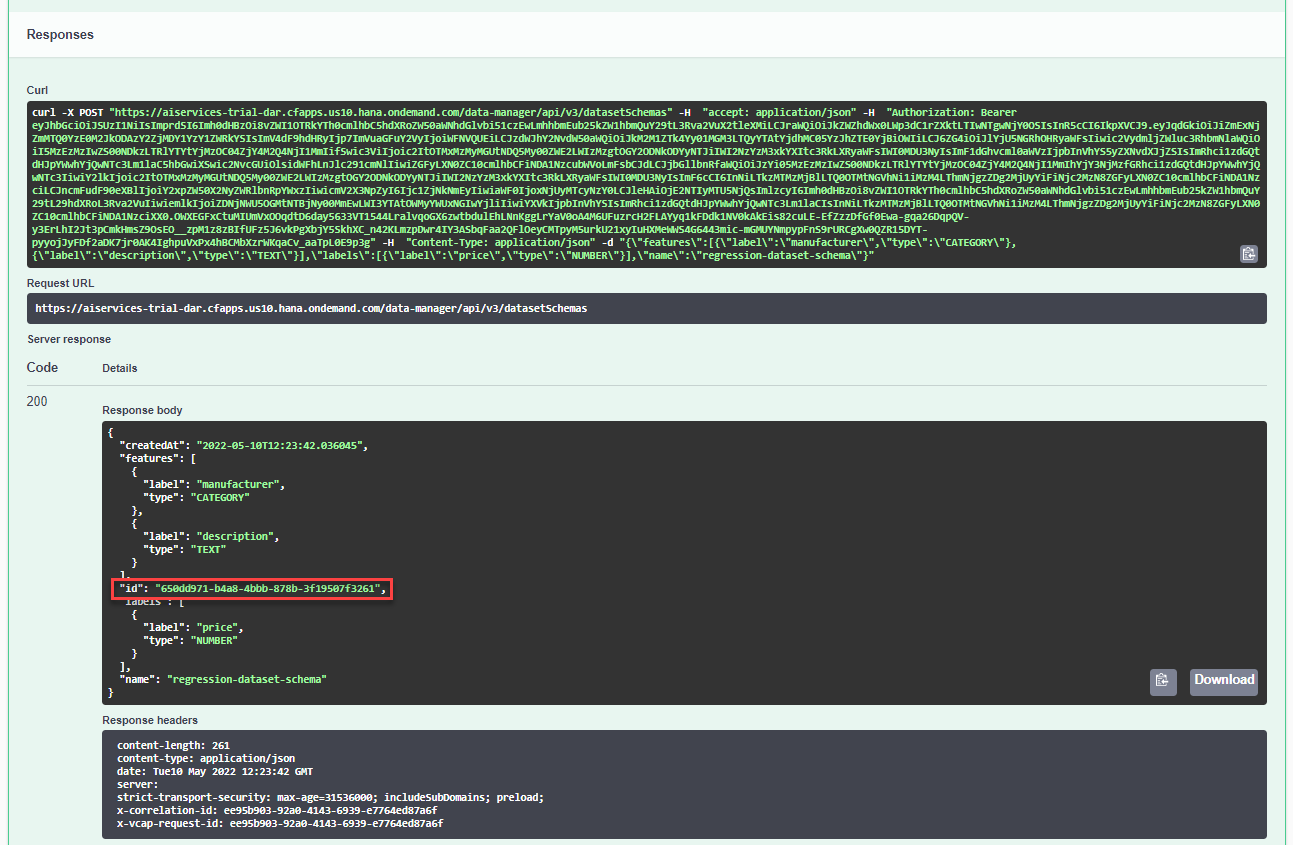Image resolution: width=1293 pixels, height=845 pixels.
Task: Click the content-length: 261 header line
Action: 173,745
